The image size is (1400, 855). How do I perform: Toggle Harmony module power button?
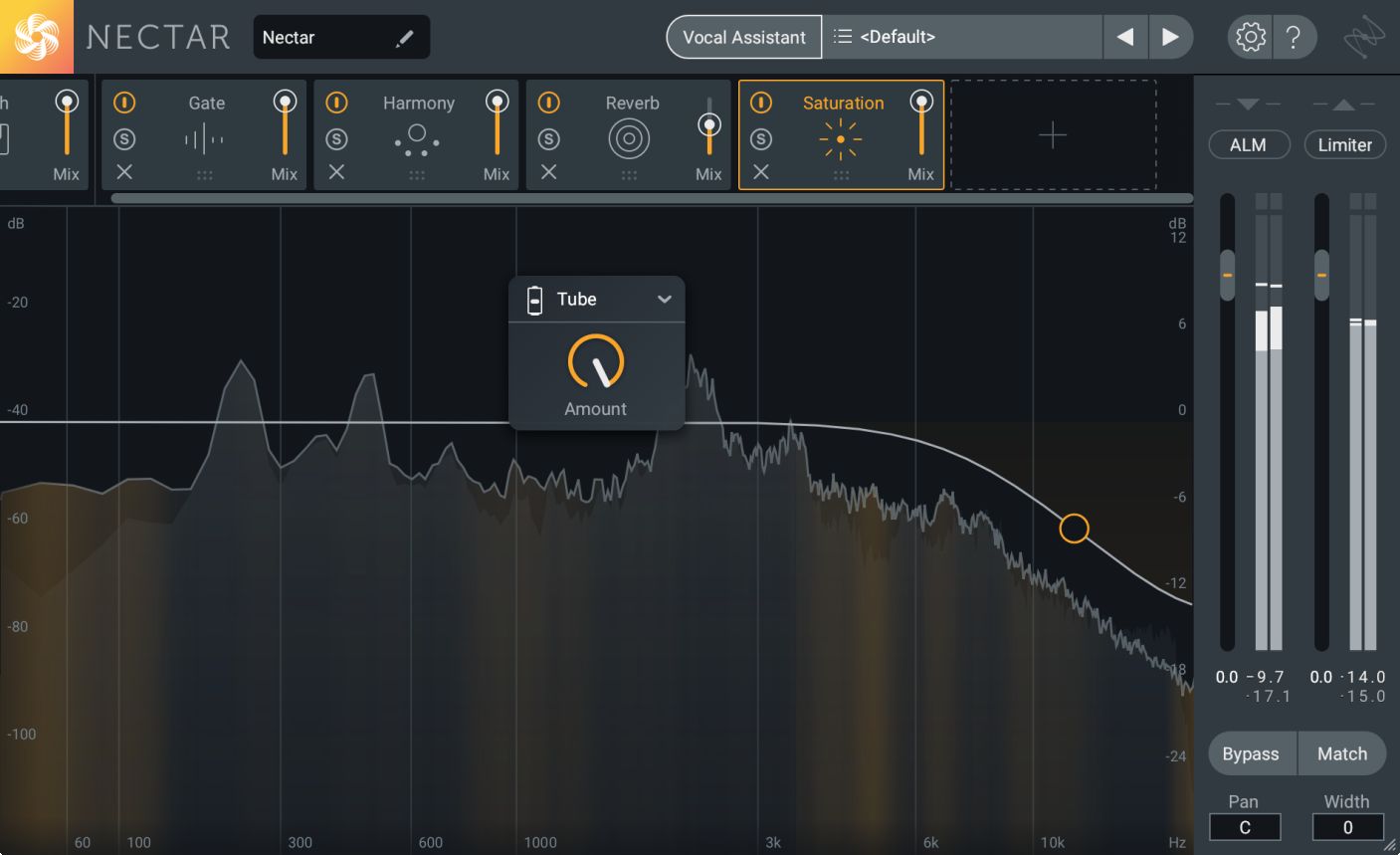pyautogui.click(x=336, y=103)
